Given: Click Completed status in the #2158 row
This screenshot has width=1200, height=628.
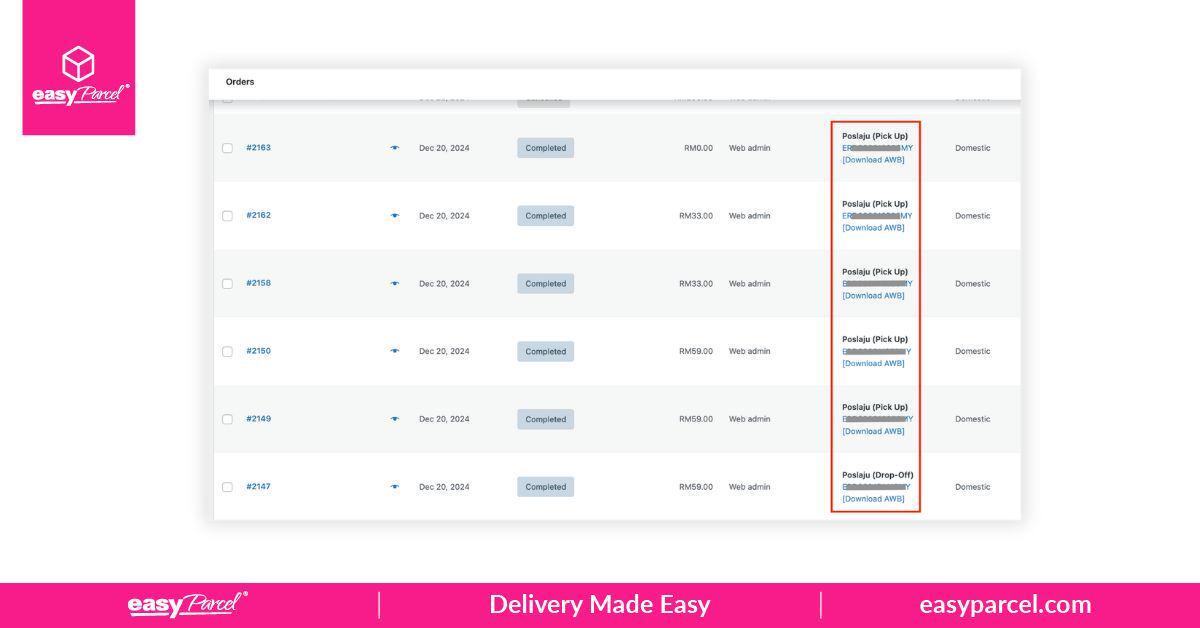Looking at the screenshot, I should point(546,284).
